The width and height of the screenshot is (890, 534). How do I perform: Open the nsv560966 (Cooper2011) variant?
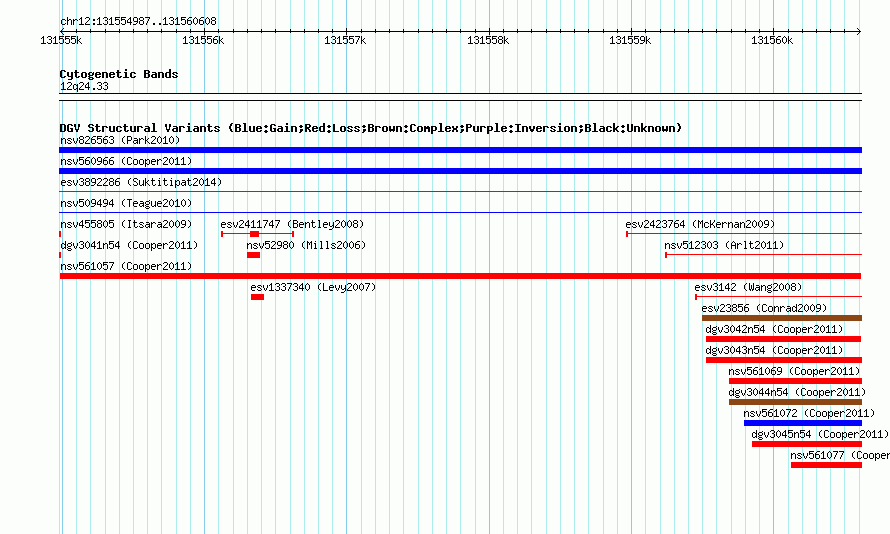[x=126, y=161]
